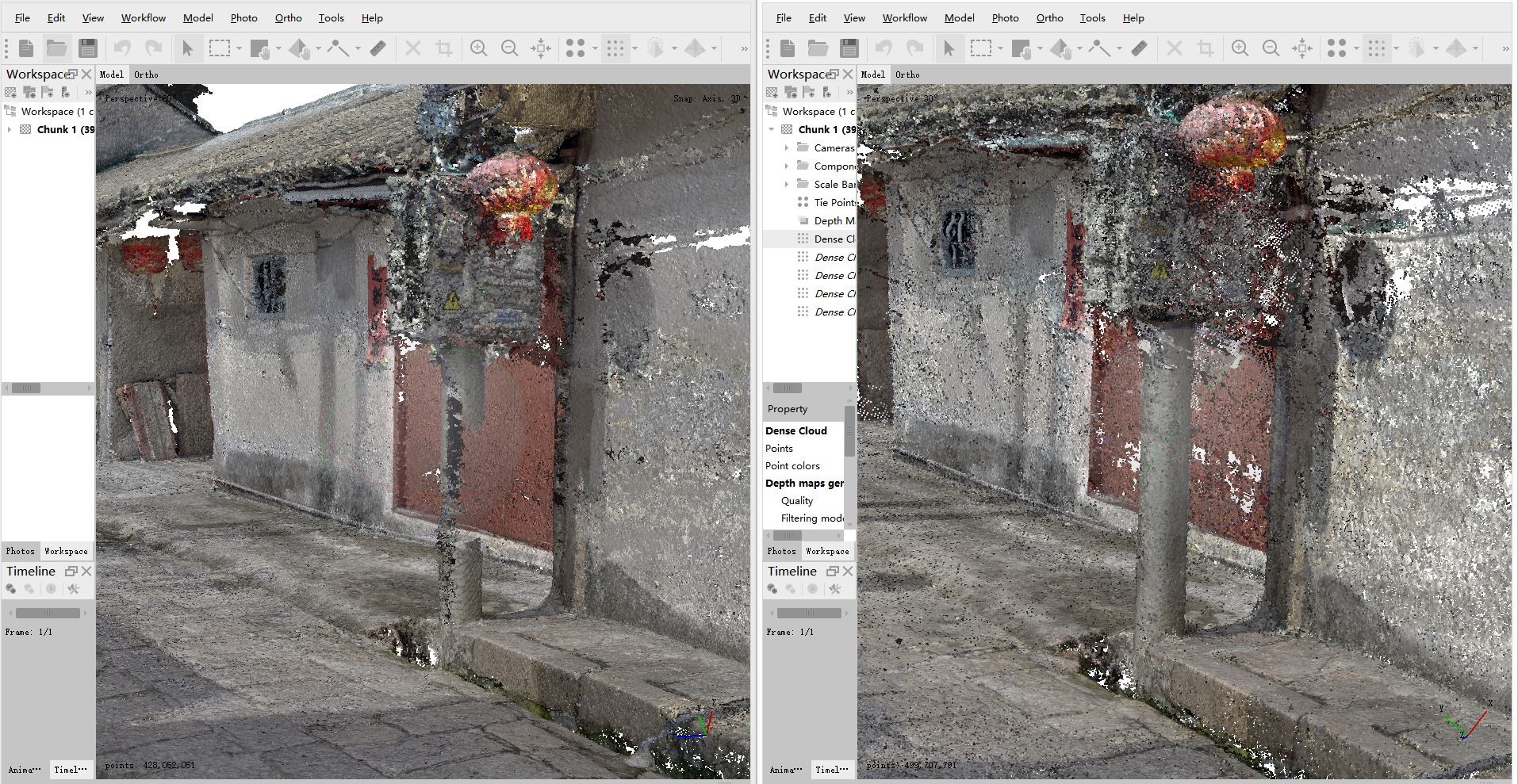The height and width of the screenshot is (784, 1518).
Task: Click the toolbar overflow chevron button
Action: pyautogui.click(x=742, y=48)
